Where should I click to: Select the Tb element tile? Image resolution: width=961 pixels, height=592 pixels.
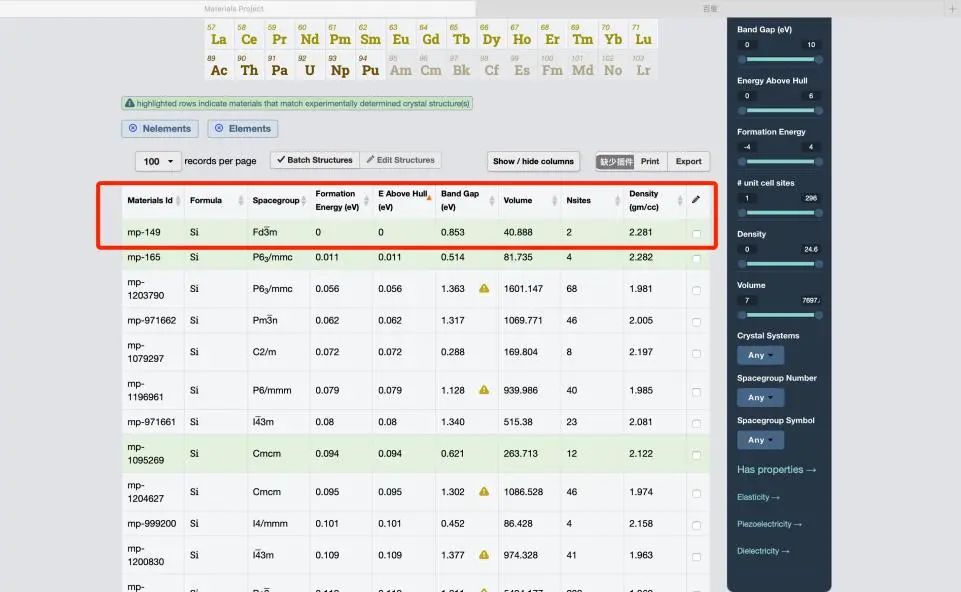click(462, 34)
